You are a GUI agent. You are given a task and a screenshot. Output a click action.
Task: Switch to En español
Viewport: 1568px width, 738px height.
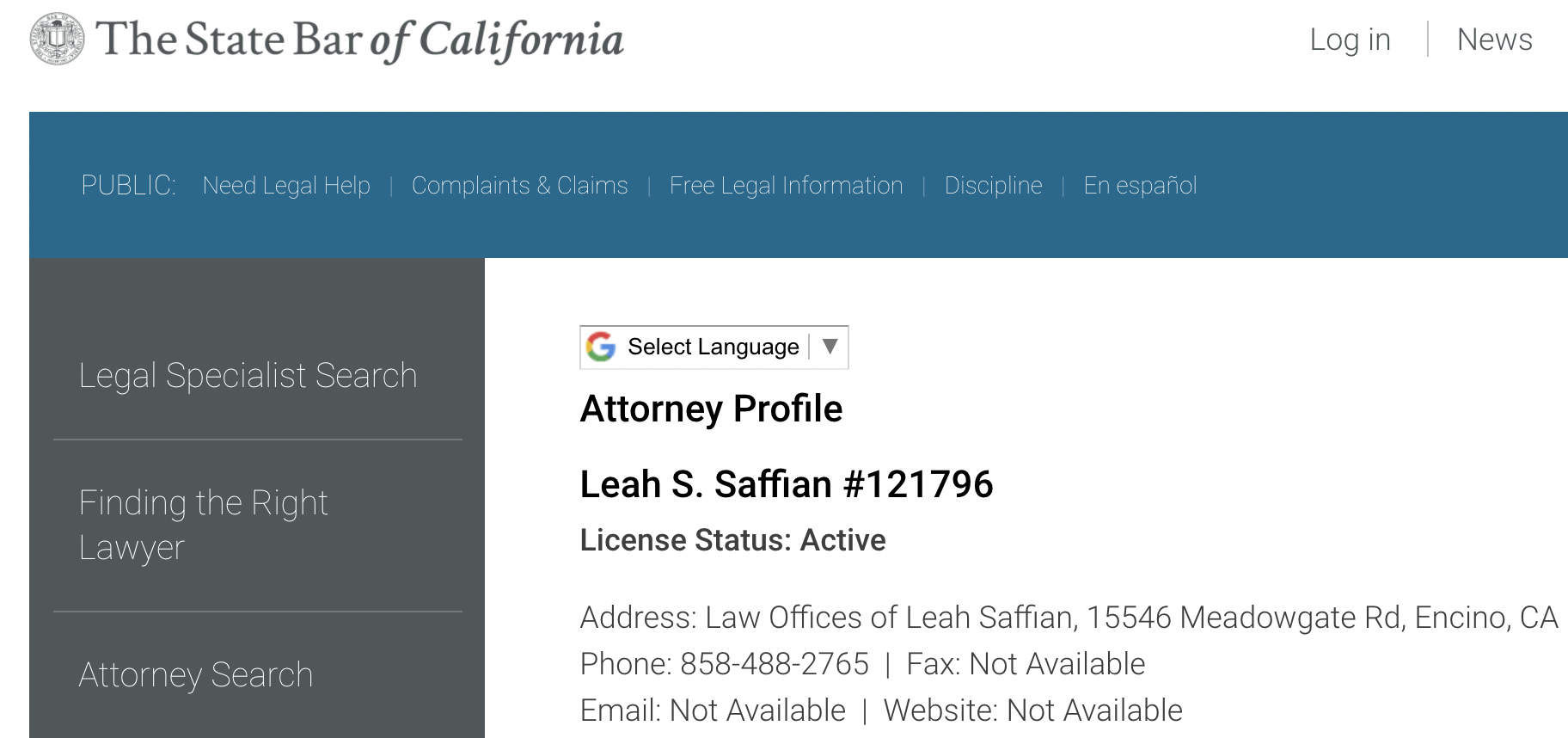(x=1140, y=186)
